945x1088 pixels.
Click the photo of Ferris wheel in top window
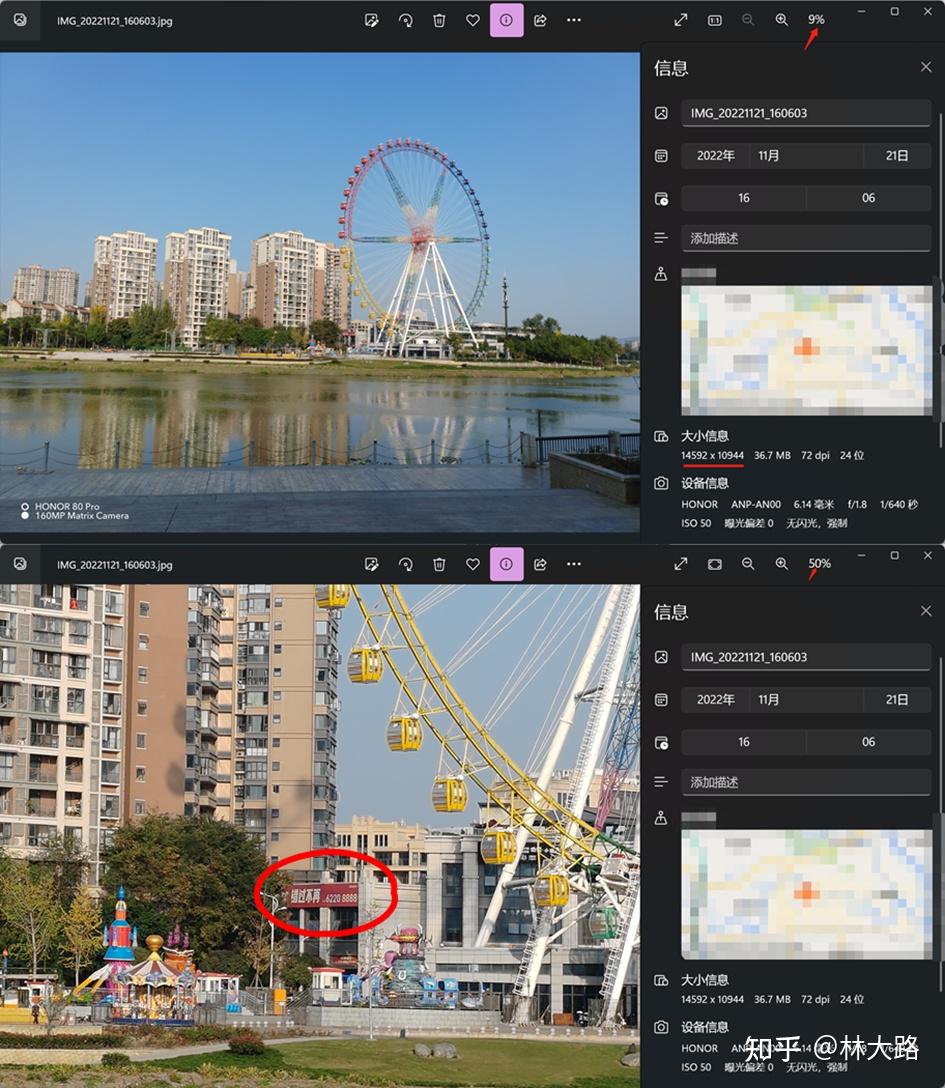point(319,292)
